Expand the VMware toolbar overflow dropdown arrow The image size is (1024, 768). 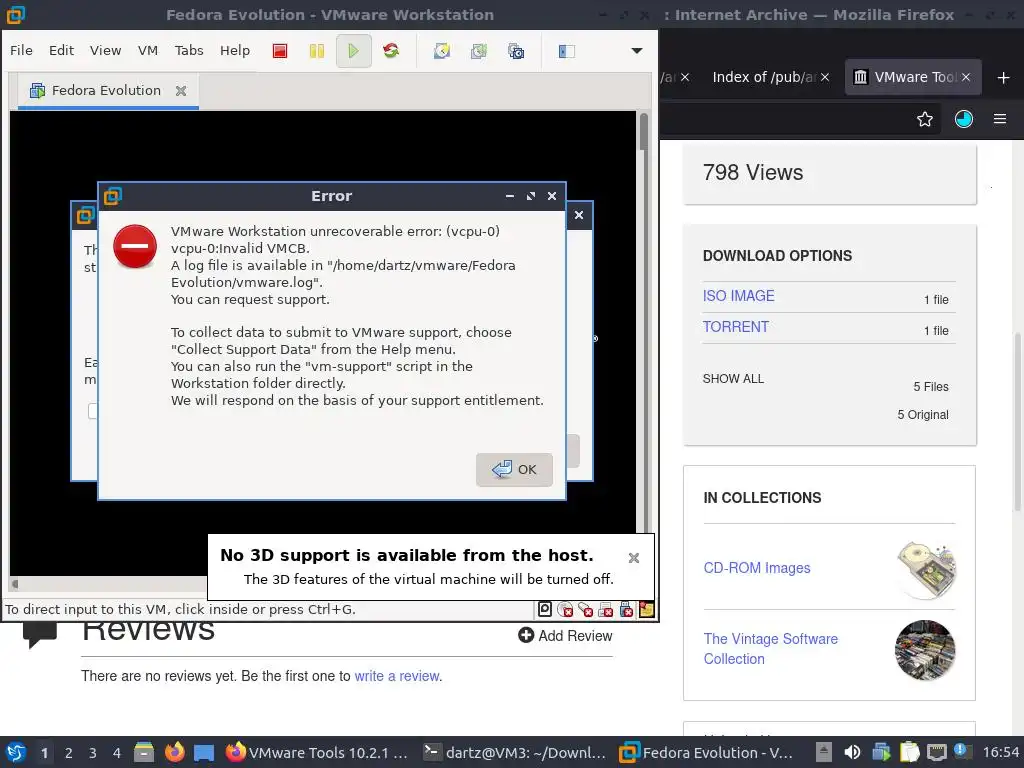[x=637, y=51]
